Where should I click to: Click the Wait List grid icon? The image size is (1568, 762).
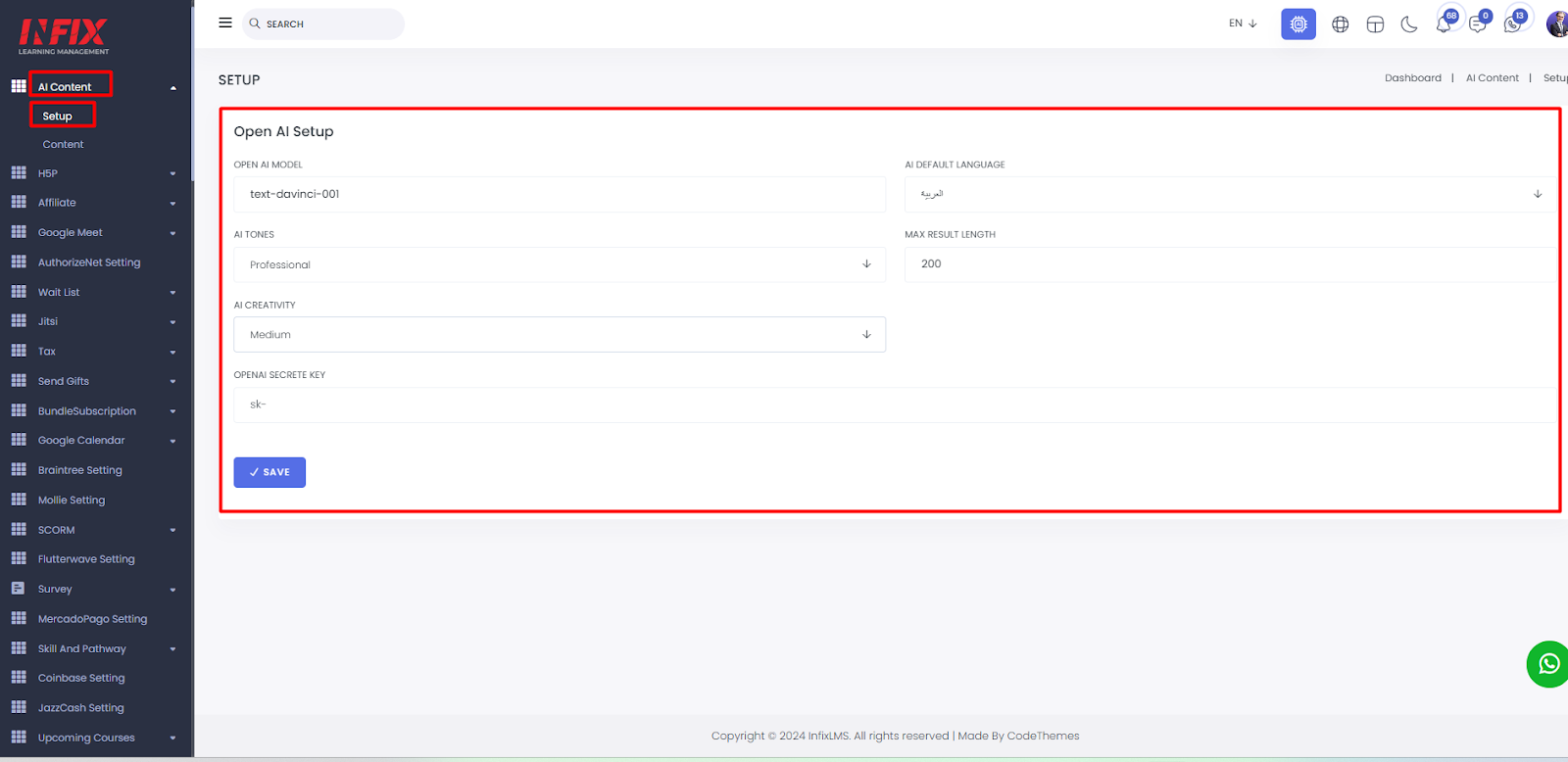(19, 291)
